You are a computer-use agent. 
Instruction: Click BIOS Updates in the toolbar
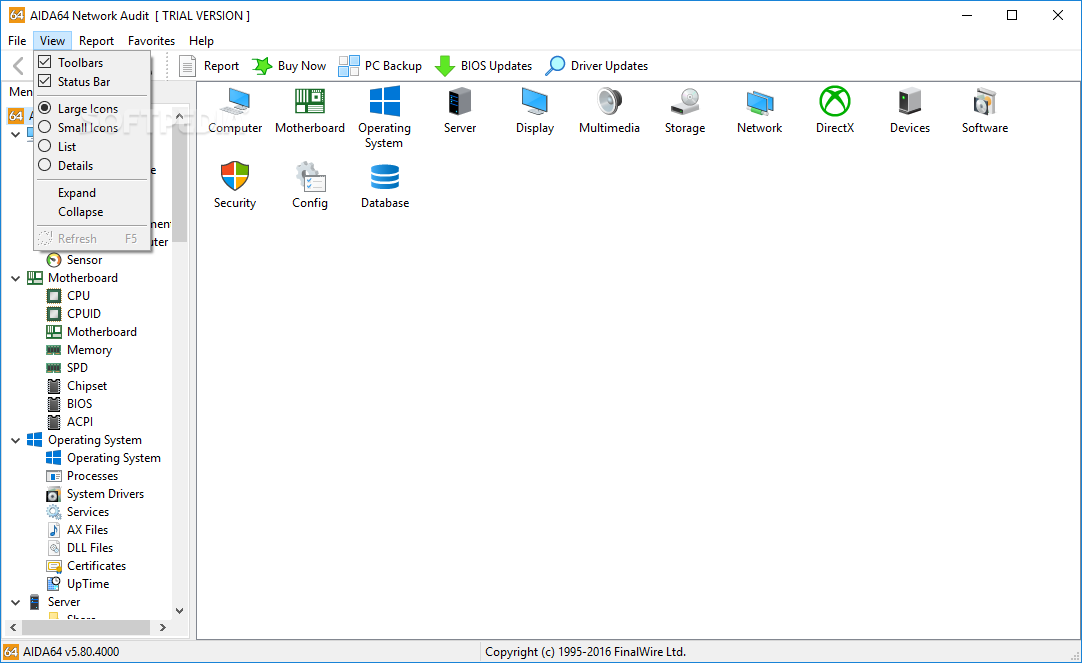484,66
